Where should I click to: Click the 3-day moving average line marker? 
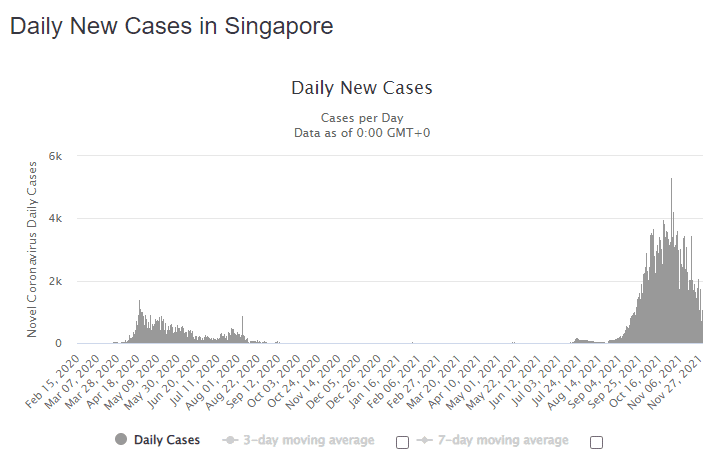coord(231,440)
